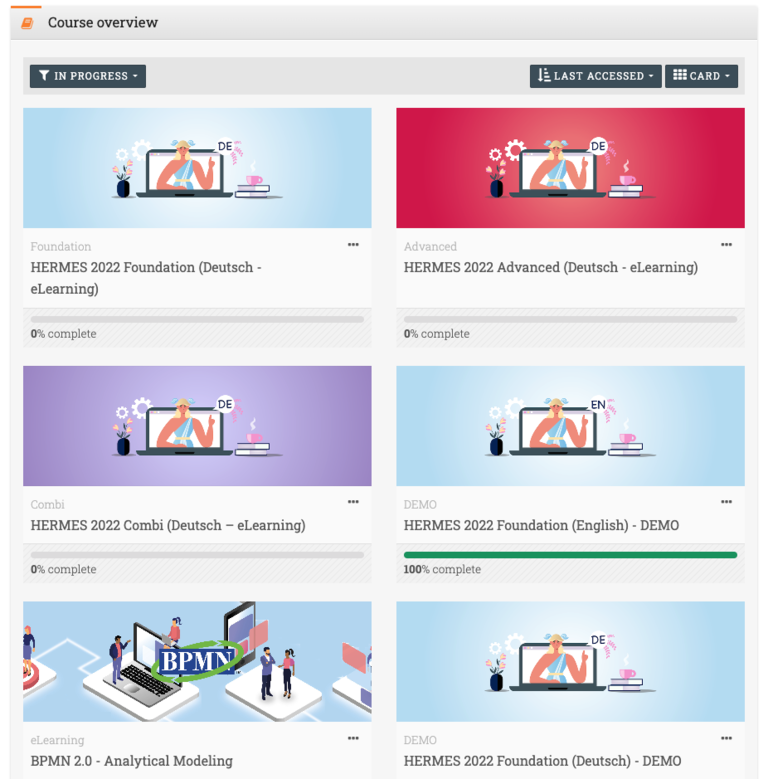Click the red Advanced course image
This screenshot has height=779, width=768.
(x=570, y=168)
